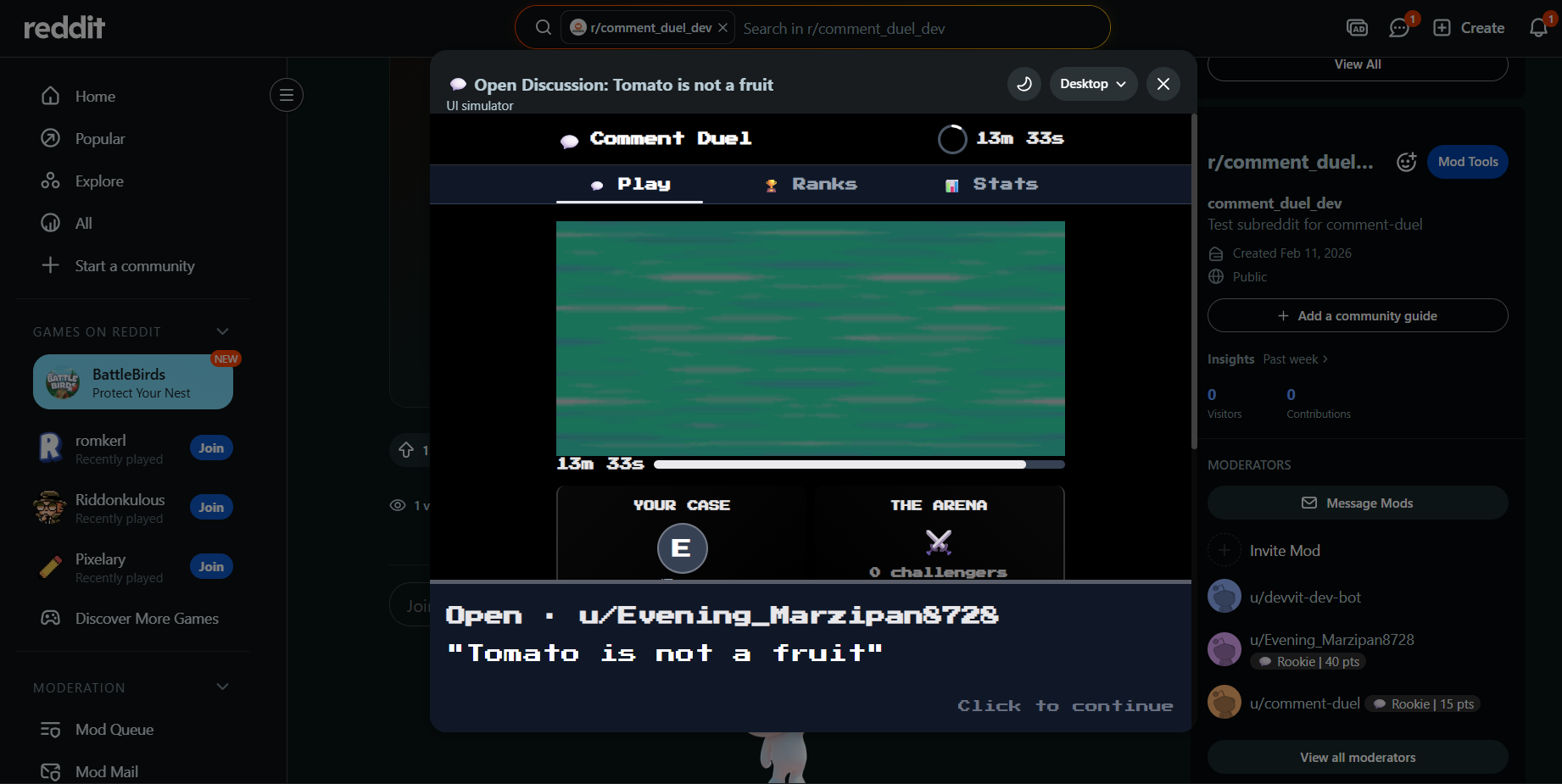Switch to the Play tab
The height and width of the screenshot is (784, 1562).
[629, 184]
